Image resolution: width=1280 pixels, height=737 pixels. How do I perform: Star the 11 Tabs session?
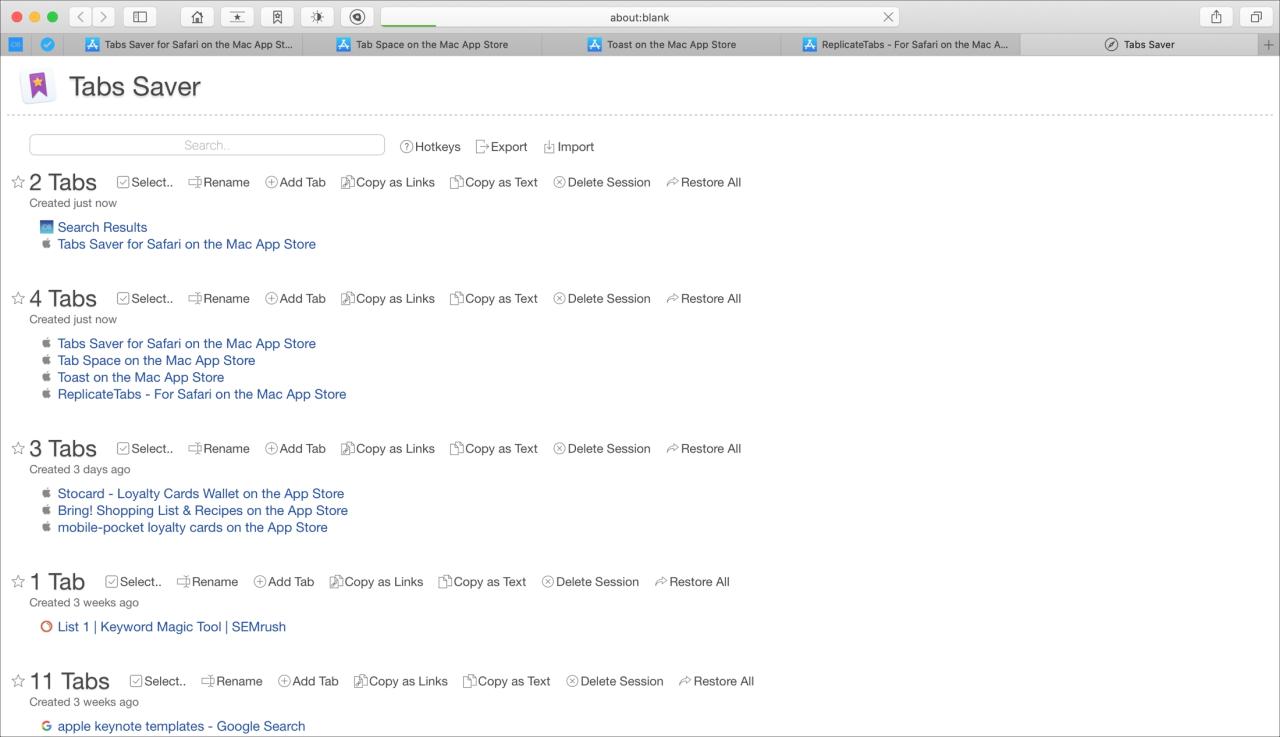18,682
